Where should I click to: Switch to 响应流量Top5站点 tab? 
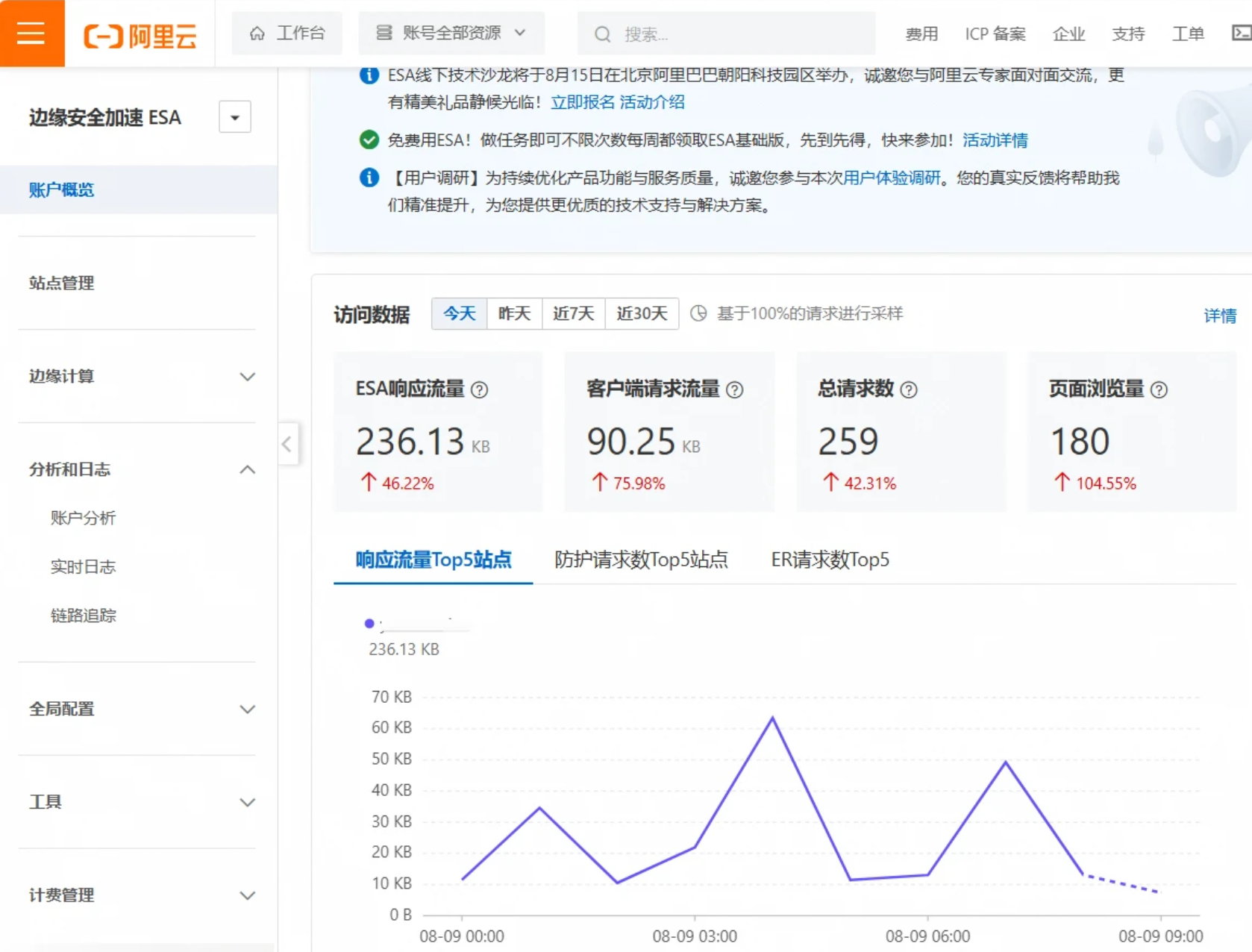pos(433,560)
